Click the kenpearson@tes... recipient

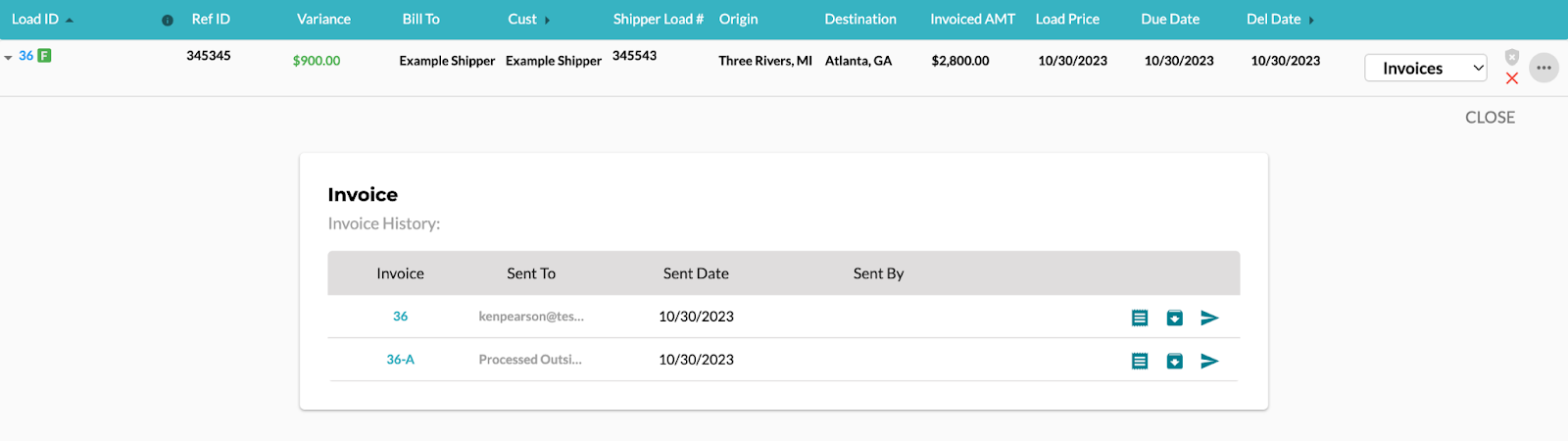[531, 317]
